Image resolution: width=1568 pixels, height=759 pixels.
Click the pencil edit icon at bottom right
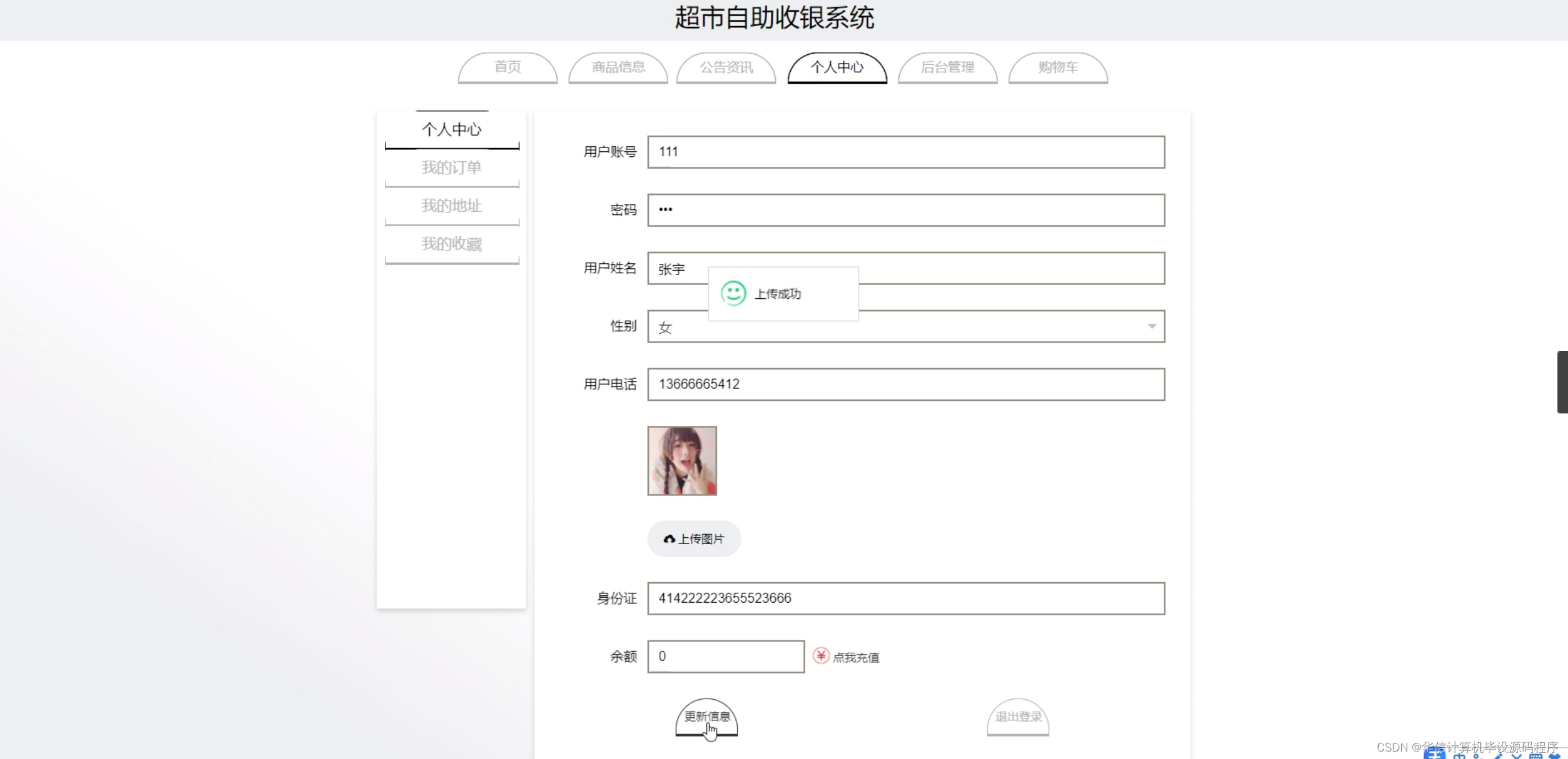click(1500, 755)
